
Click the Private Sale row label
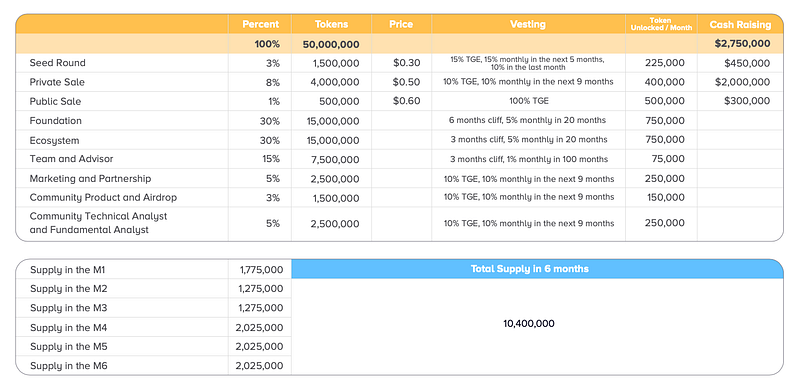(57, 82)
